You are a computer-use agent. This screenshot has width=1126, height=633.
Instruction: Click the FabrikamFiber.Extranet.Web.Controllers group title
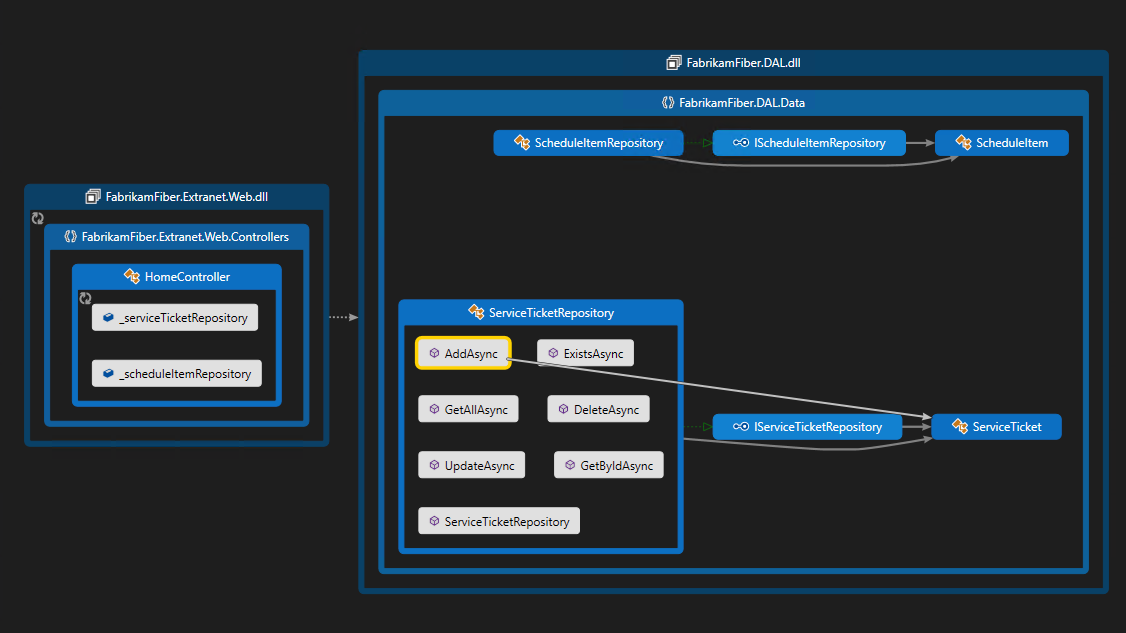tap(185, 237)
